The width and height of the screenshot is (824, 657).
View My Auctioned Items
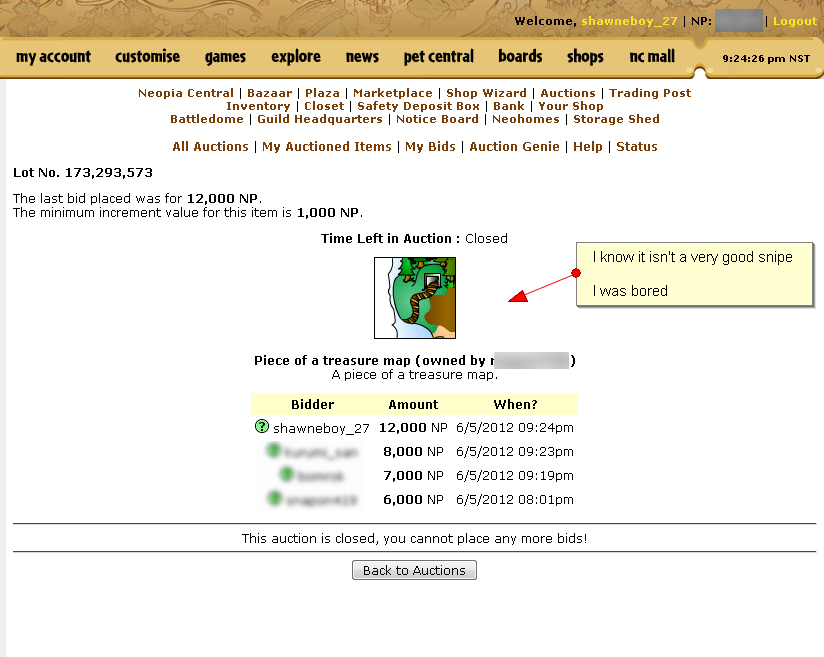[327, 147]
